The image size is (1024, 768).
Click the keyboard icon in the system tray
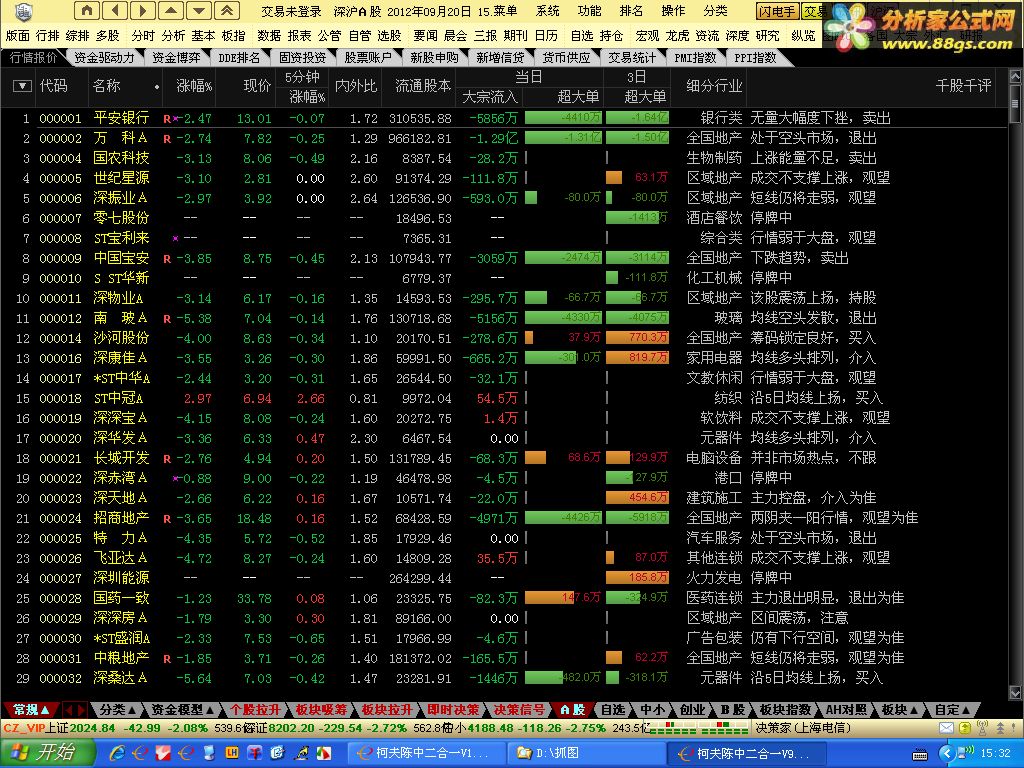coord(920,754)
